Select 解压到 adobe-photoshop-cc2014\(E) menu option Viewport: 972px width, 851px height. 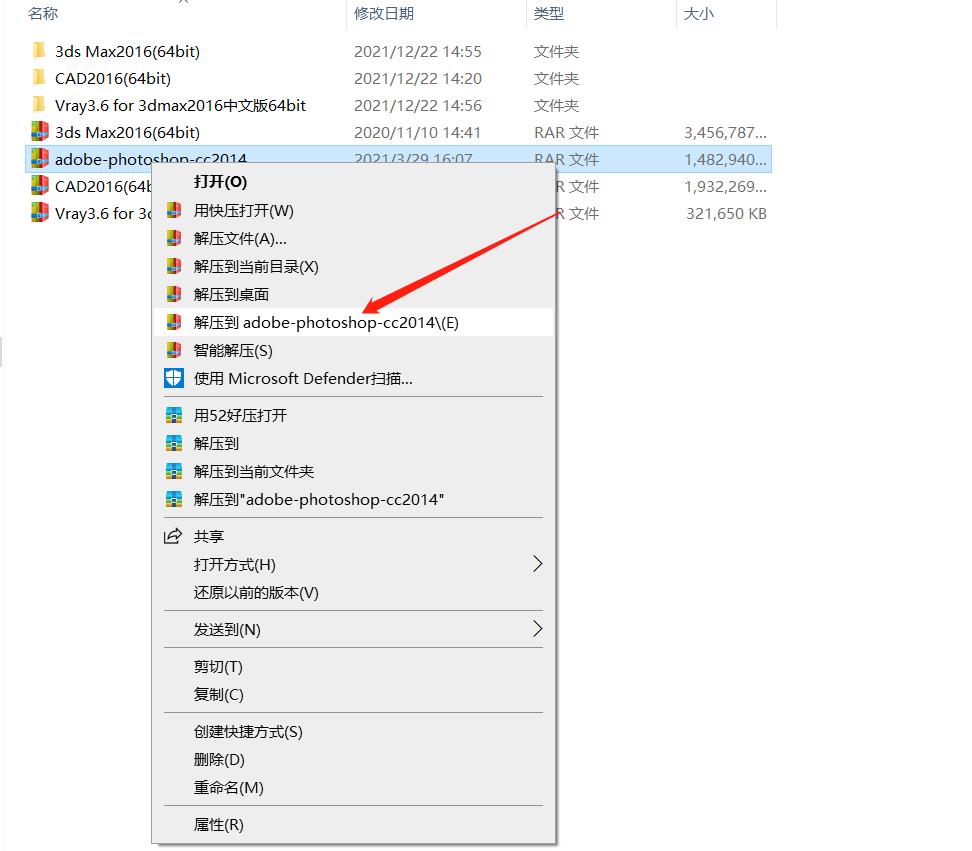click(326, 322)
